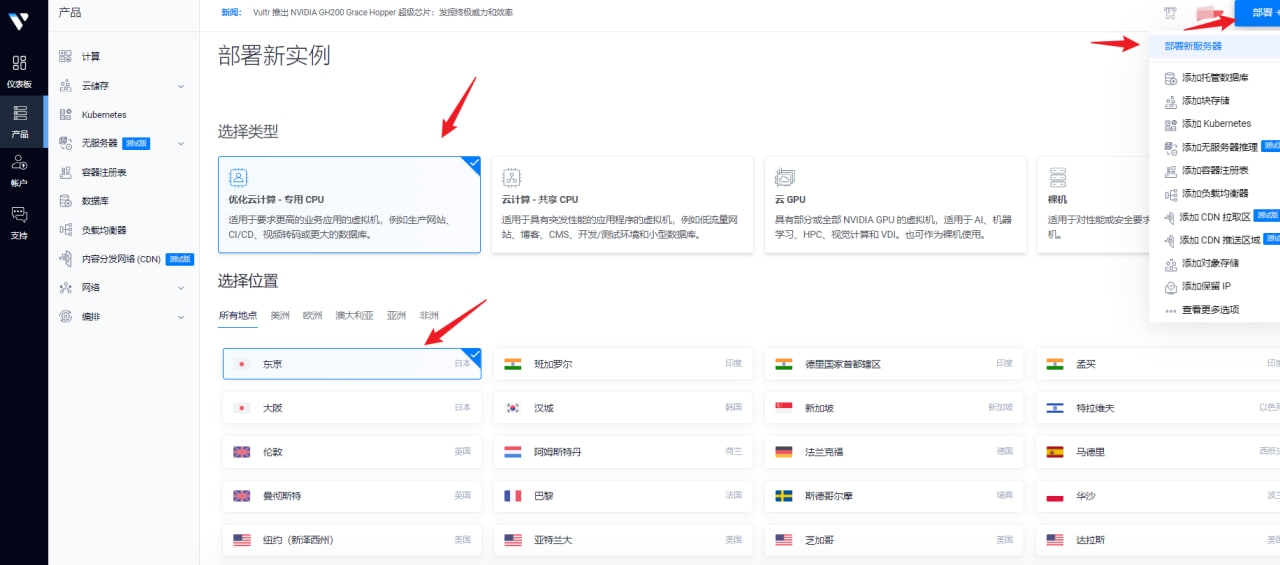Select 云计算 - 共享 CPU type card

pyautogui.click(x=622, y=205)
